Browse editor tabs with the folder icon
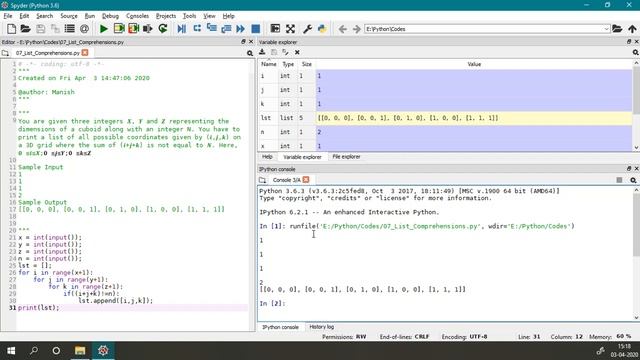Viewport: 640px width, 360px height. [5, 53]
